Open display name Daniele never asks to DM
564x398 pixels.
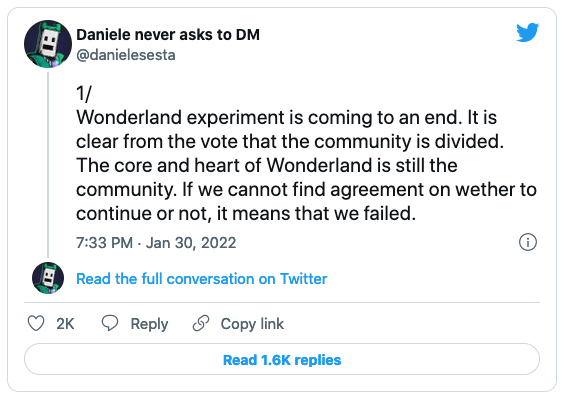point(168,35)
